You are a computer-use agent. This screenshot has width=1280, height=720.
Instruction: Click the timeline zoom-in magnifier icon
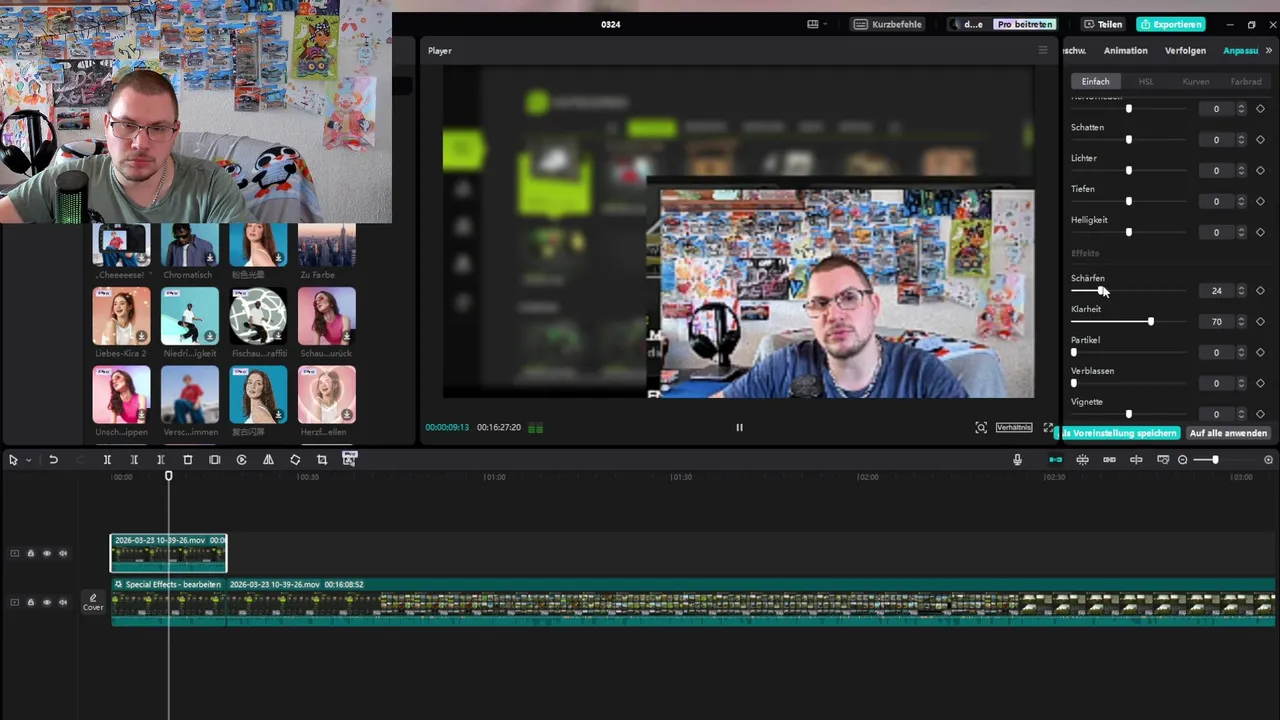pos(1269,460)
